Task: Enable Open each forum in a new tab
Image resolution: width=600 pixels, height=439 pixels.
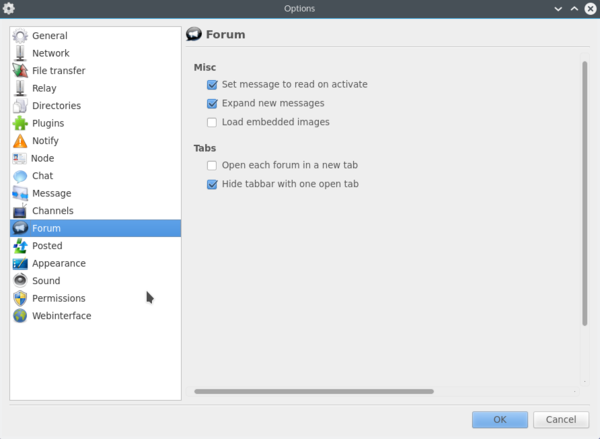Action: coord(212,165)
